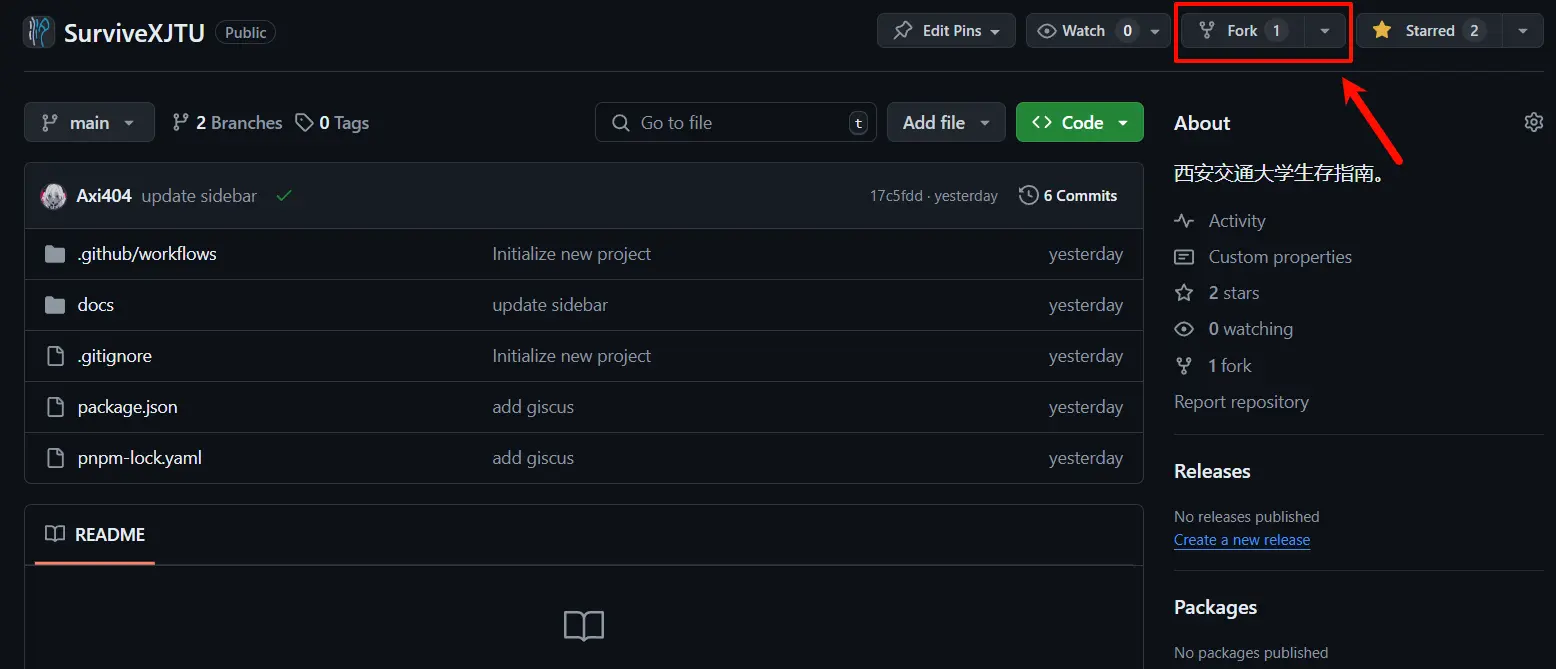The height and width of the screenshot is (669, 1556).
Task: Open the Releases heading link
Action: (x=1212, y=471)
